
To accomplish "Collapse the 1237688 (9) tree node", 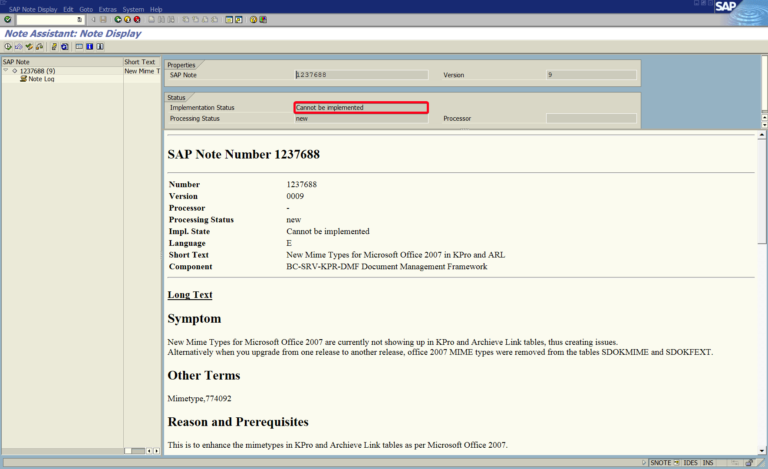I will 6,70.
